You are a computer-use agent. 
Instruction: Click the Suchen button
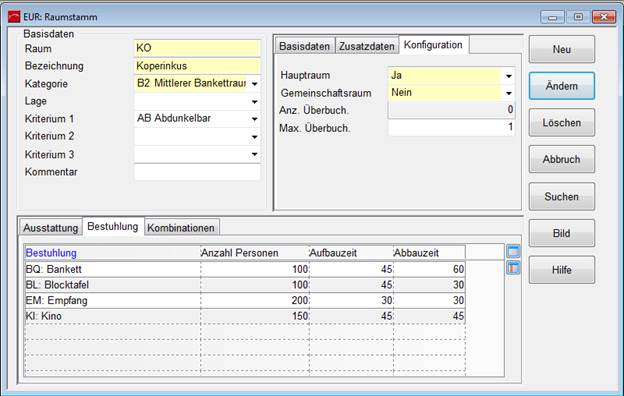[562, 196]
